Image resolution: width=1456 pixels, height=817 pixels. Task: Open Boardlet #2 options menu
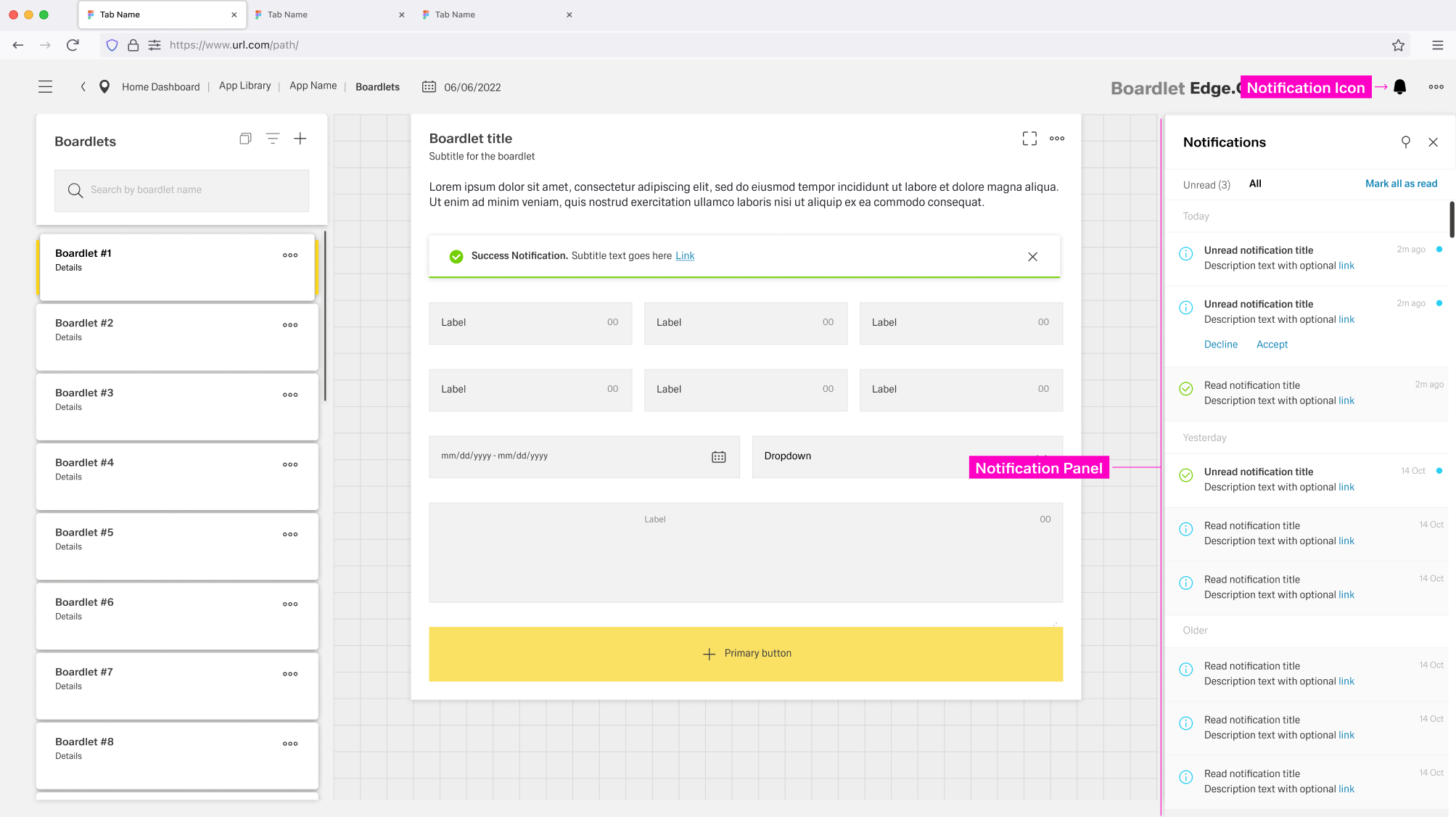point(290,325)
